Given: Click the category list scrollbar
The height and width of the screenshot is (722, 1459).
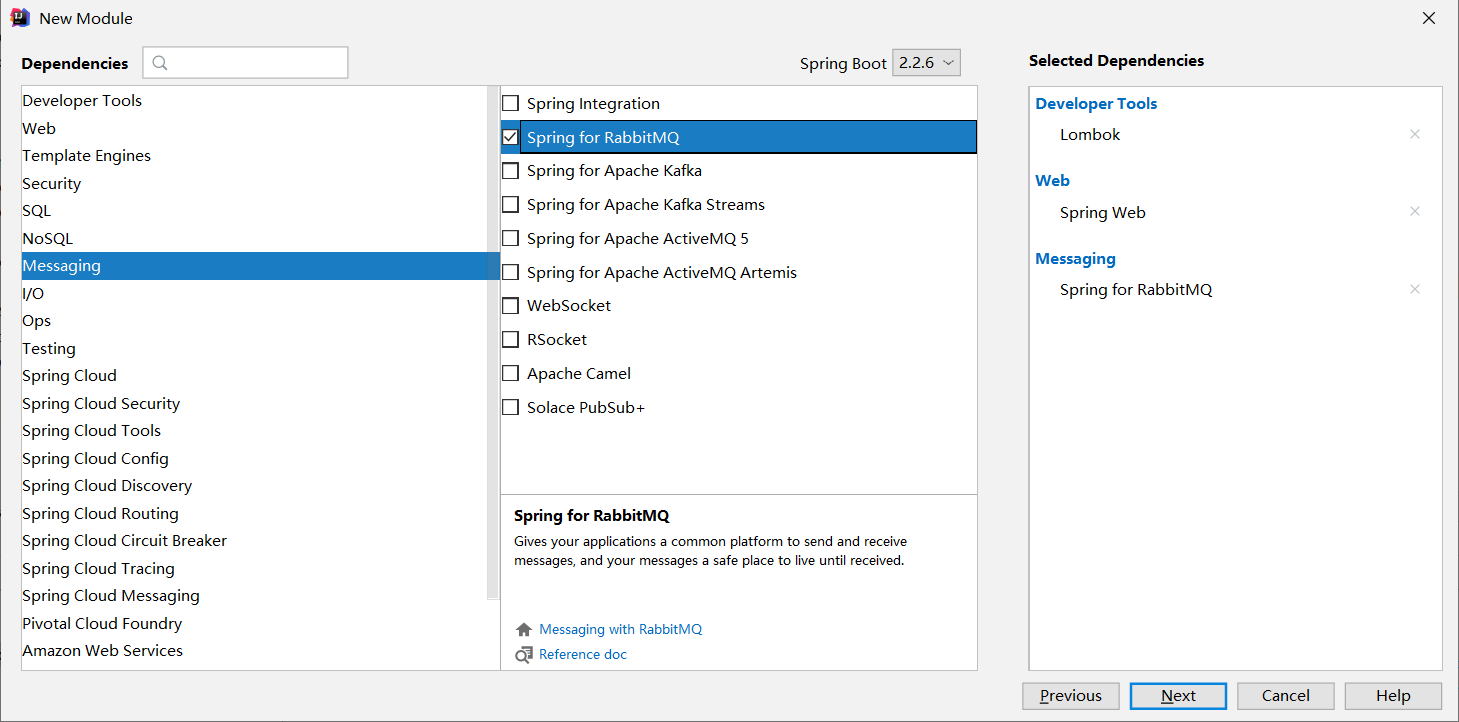Looking at the screenshot, I should 493,343.
